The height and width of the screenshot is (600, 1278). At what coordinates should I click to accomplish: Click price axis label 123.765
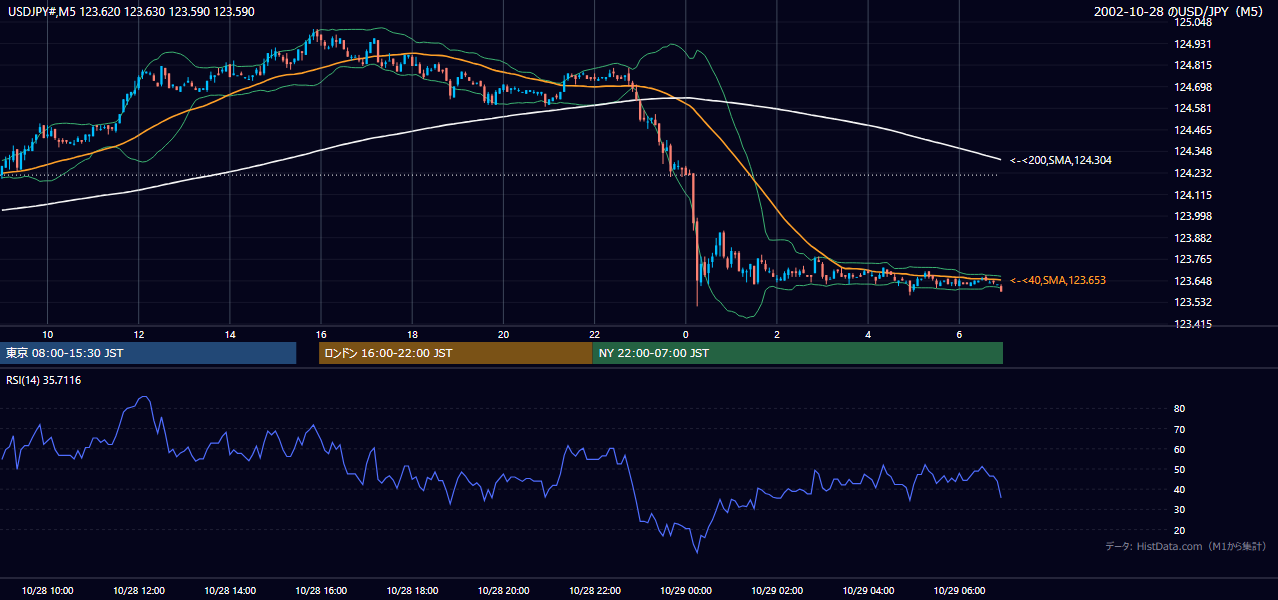coord(1193,259)
